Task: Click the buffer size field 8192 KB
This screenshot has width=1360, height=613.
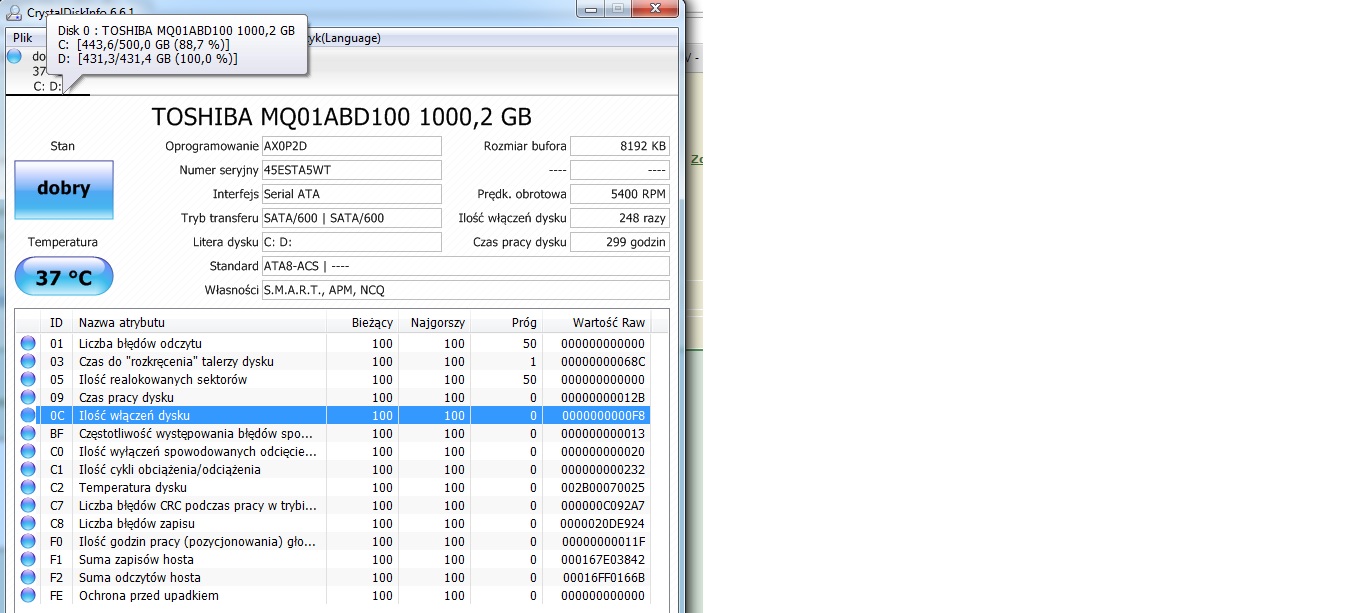Action: (620, 146)
